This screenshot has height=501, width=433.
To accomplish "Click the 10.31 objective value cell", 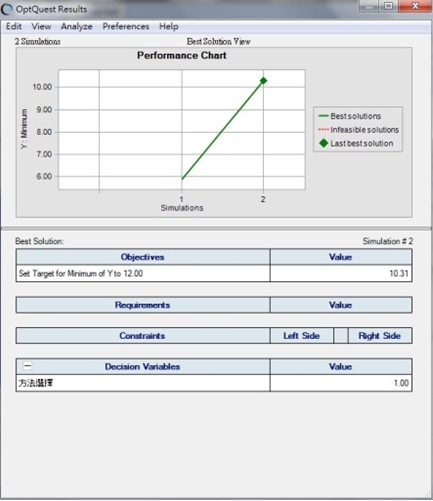I will 341,273.
